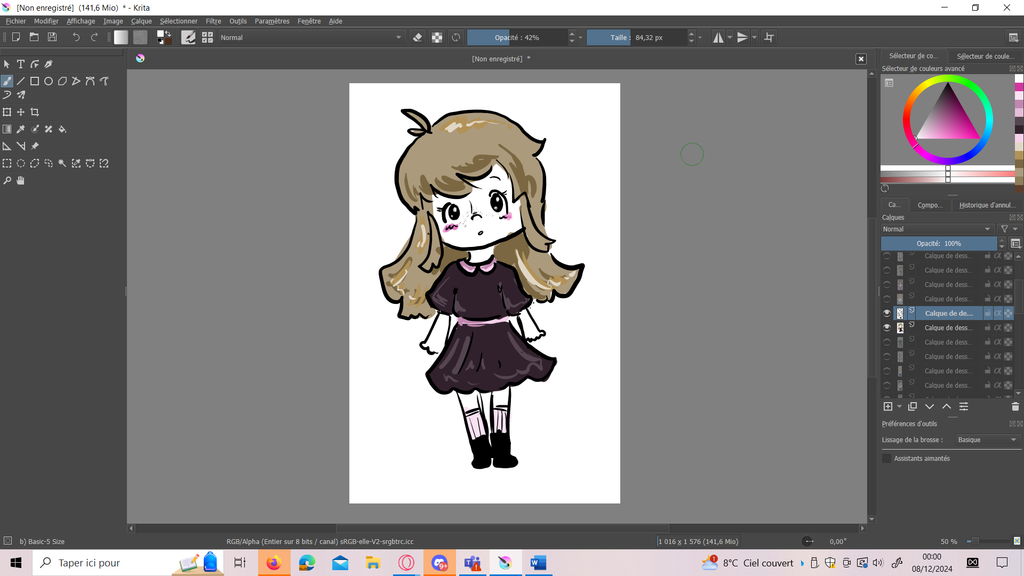Hide the highlighted selected layer via eye icon

click(886, 313)
